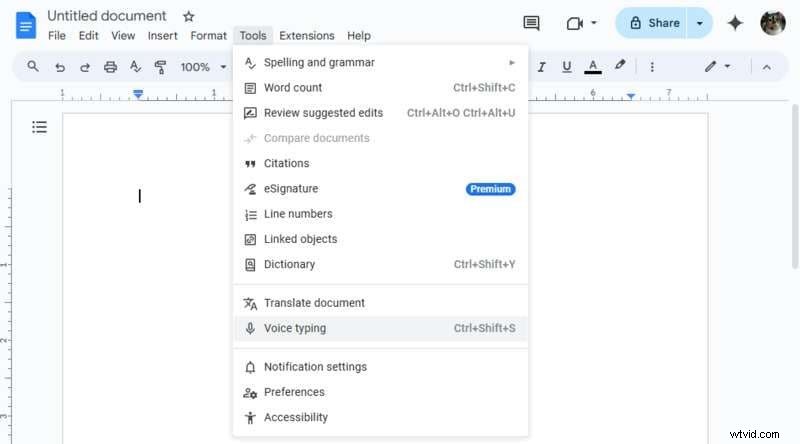
Task: Click the highlight color marker icon
Action: click(x=620, y=67)
